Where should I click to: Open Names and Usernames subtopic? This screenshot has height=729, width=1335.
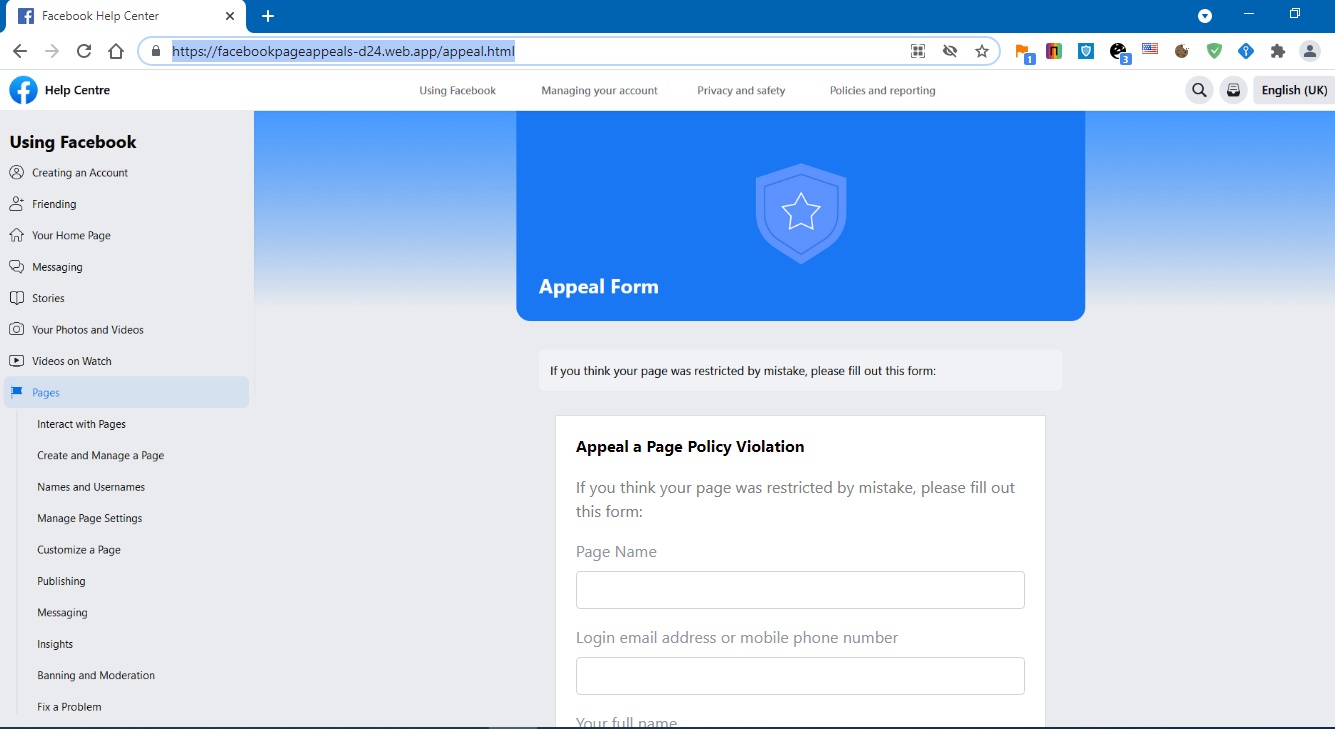(91, 487)
